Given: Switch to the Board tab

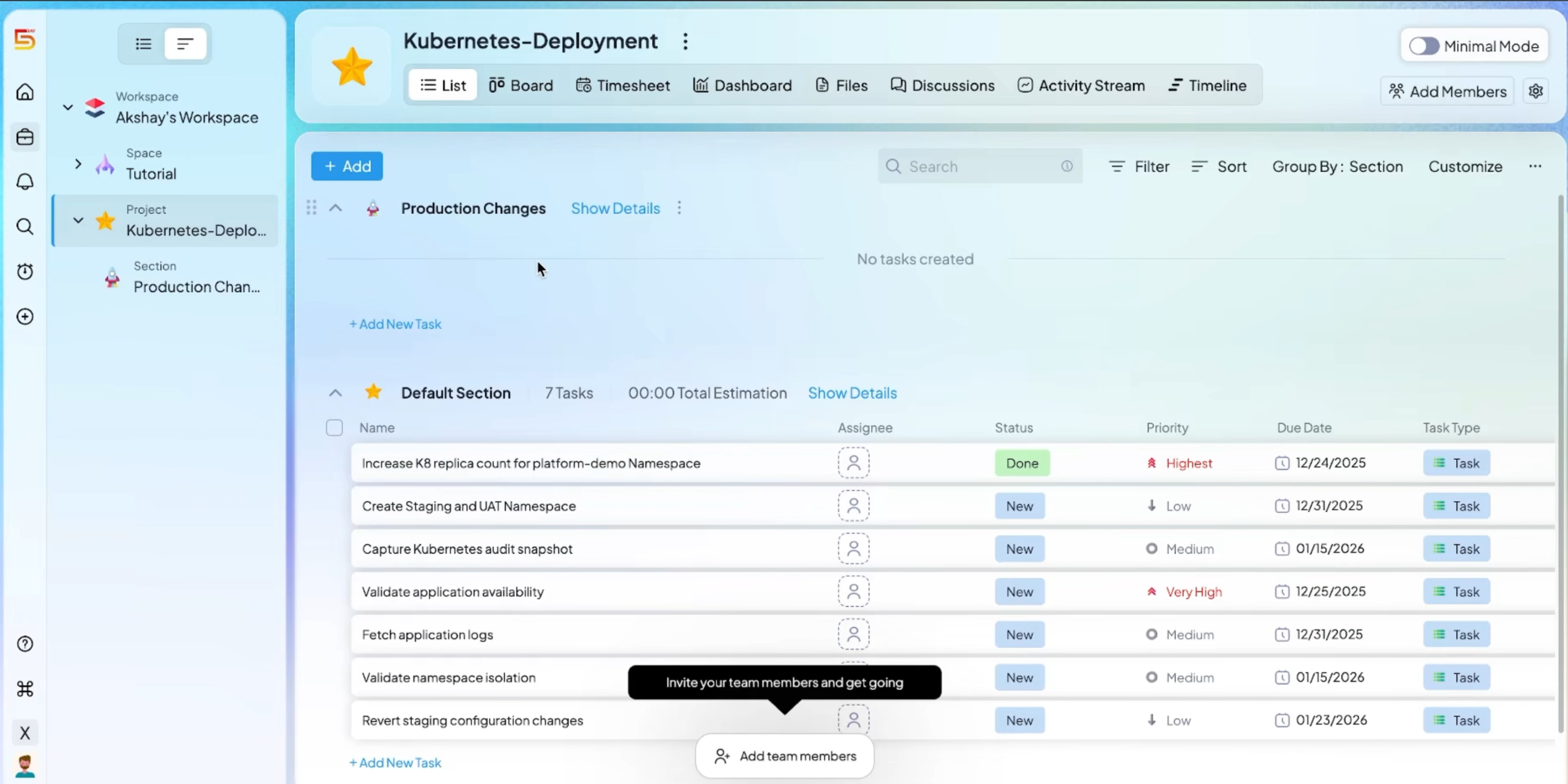Looking at the screenshot, I should (x=521, y=85).
